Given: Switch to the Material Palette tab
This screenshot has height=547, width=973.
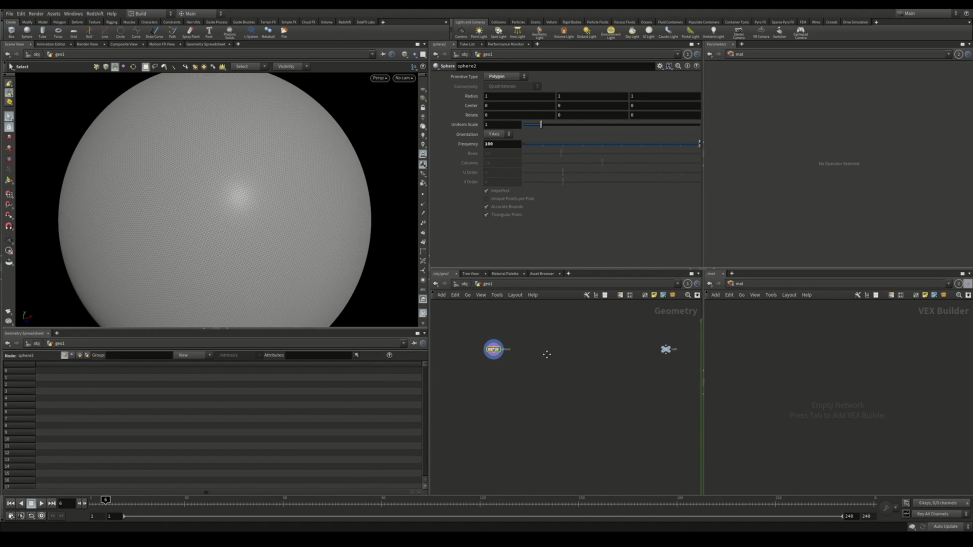Looking at the screenshot, I should point(504,273).
